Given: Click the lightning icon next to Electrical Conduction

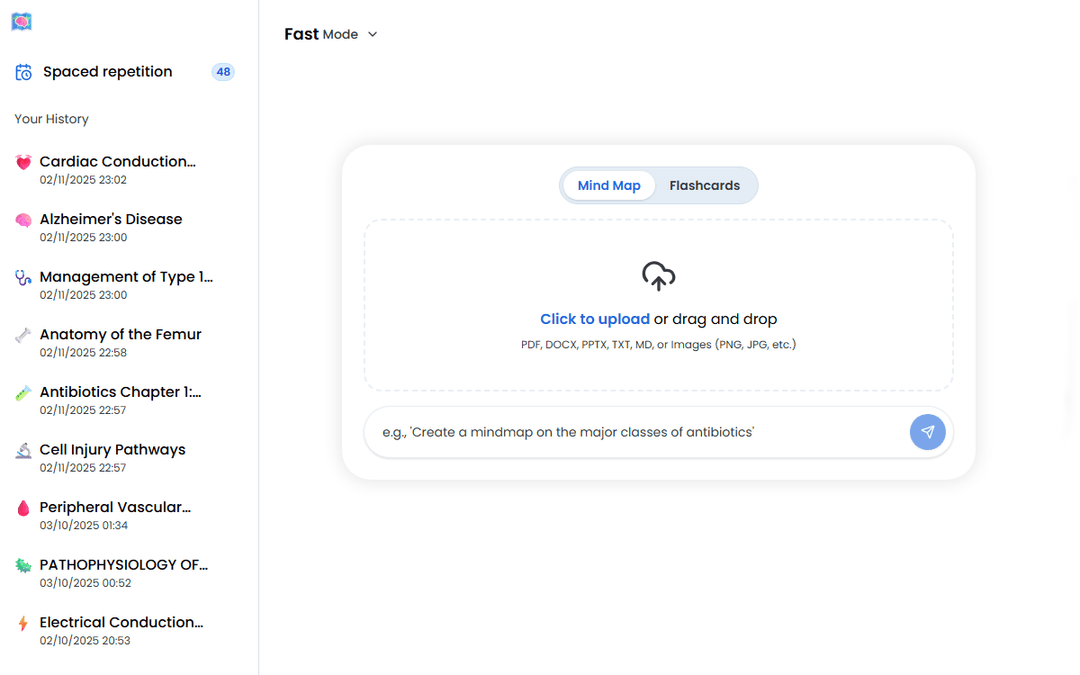Looking at the screenshot, I should coord(21,622).
